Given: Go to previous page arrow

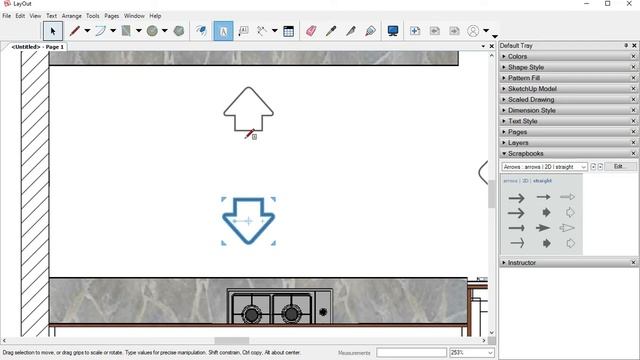Looking at the screenshot, I should [435, 31].
